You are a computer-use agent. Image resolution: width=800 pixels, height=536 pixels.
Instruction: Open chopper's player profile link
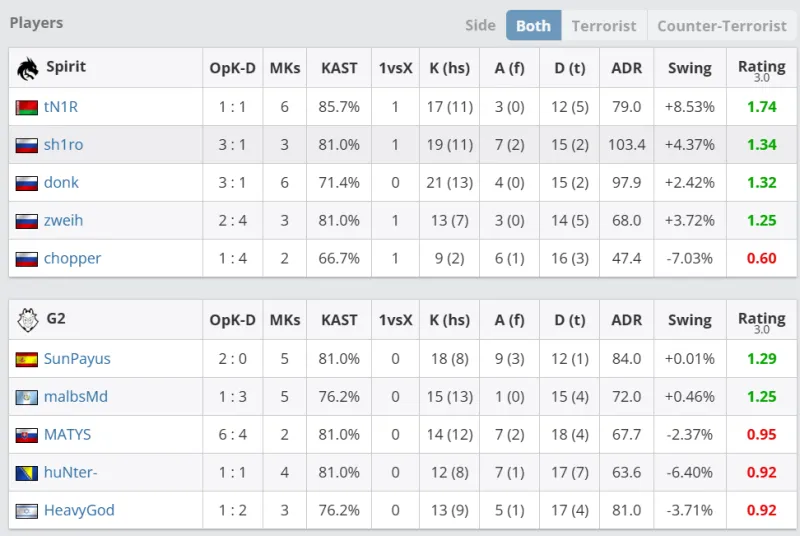point(72,259)
